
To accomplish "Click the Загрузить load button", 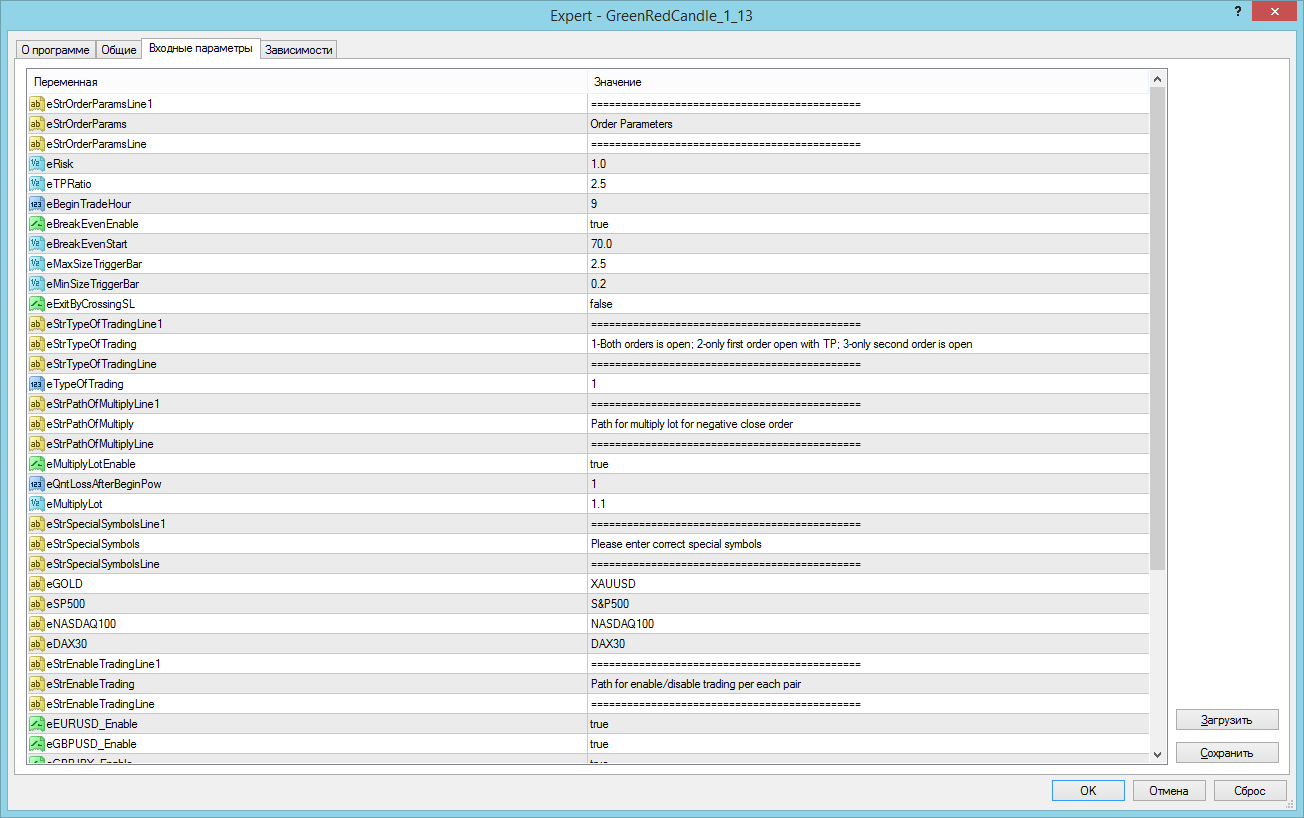I will 1227,720.
